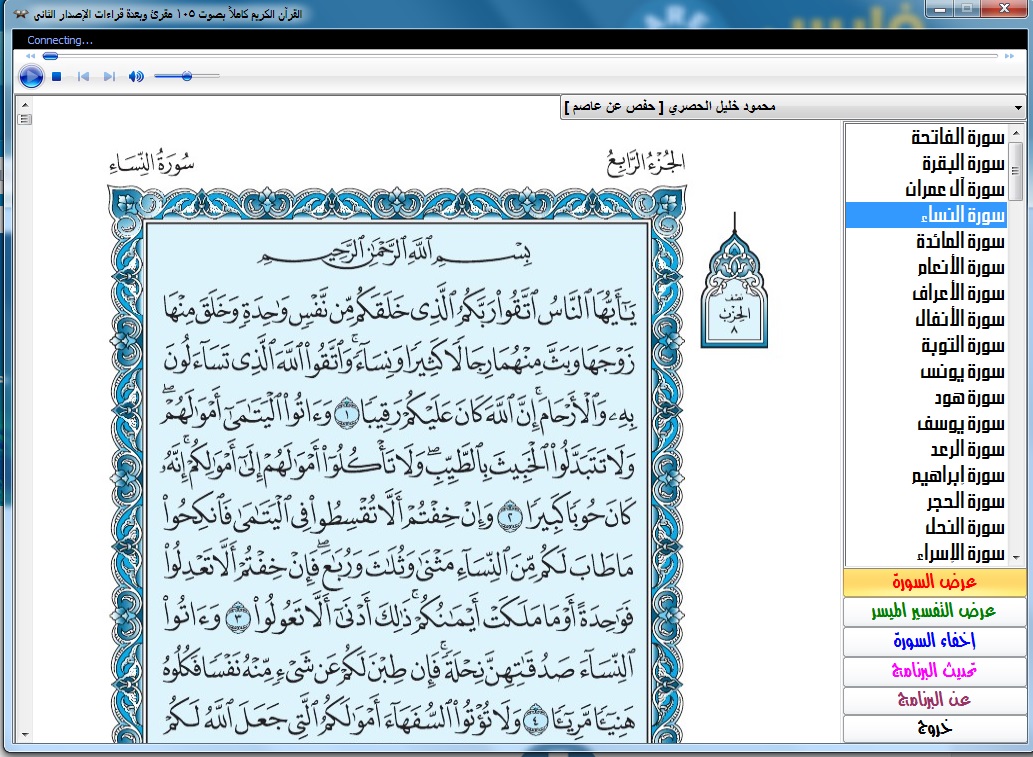Select سورة الإسراء from the list
The width and height of the screenshot is (1033, 757).
tap(927, 553)
